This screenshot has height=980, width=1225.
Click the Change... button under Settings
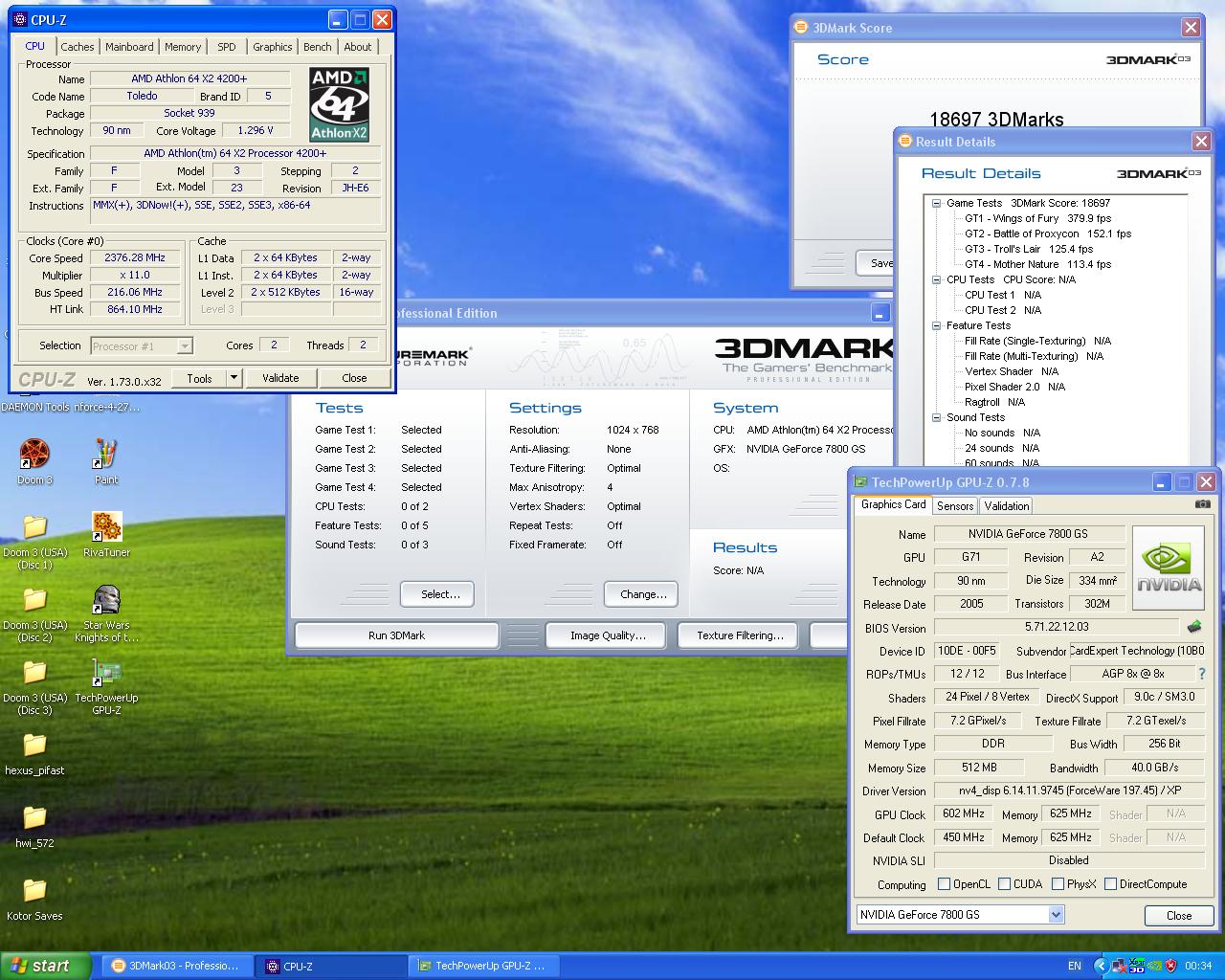(643, 594)
